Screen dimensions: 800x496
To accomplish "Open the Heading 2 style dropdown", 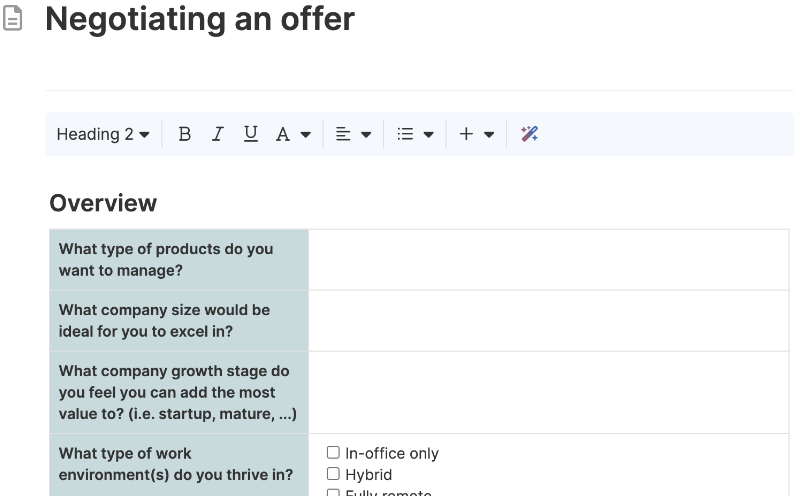I will coord(103,134).
